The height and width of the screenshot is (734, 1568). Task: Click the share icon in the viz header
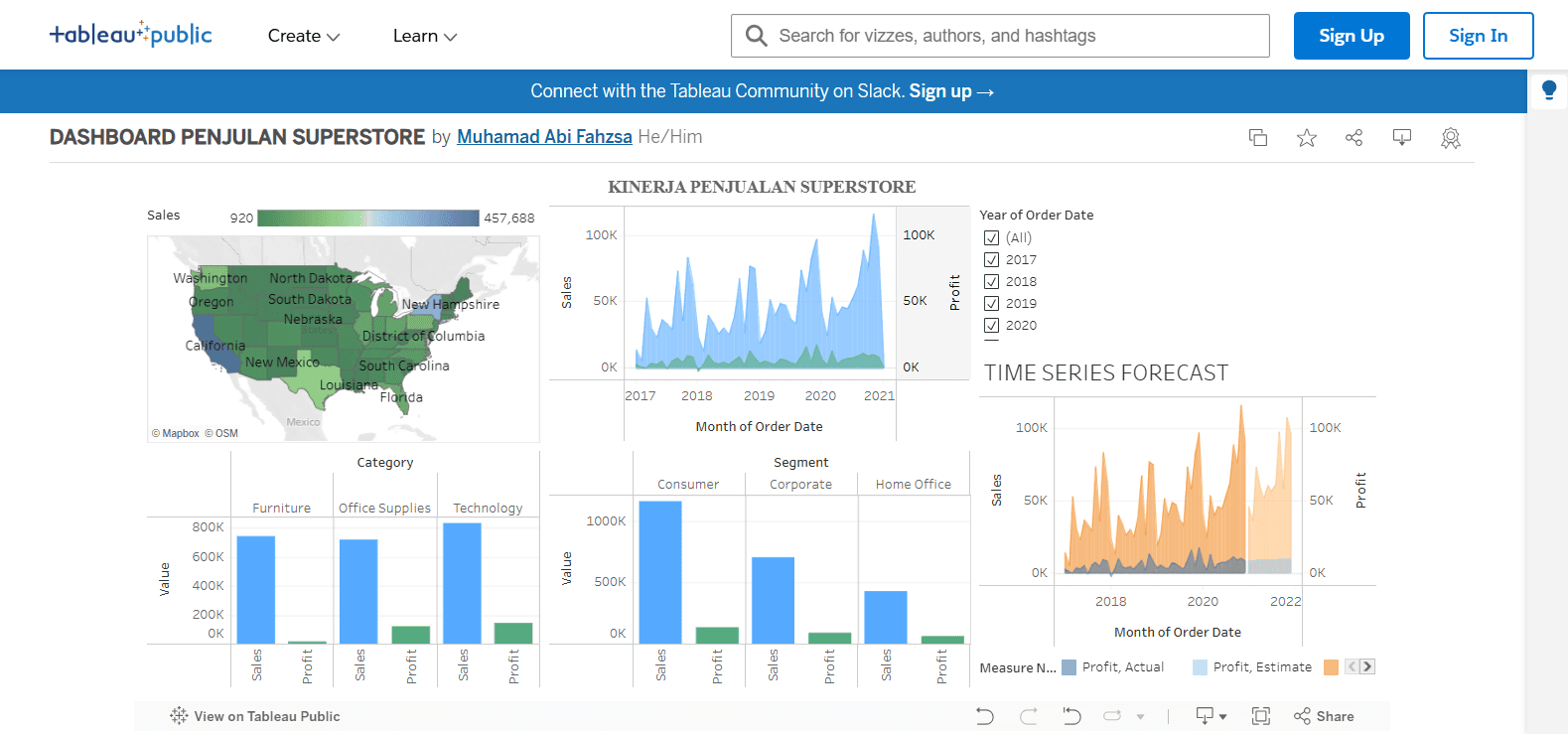point(1354,138)
